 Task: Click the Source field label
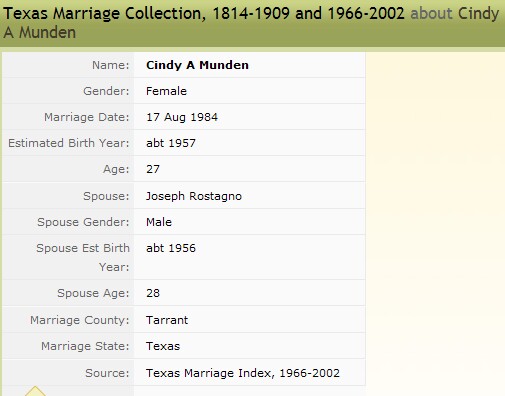pyautogui.click(x=107, y=373)
